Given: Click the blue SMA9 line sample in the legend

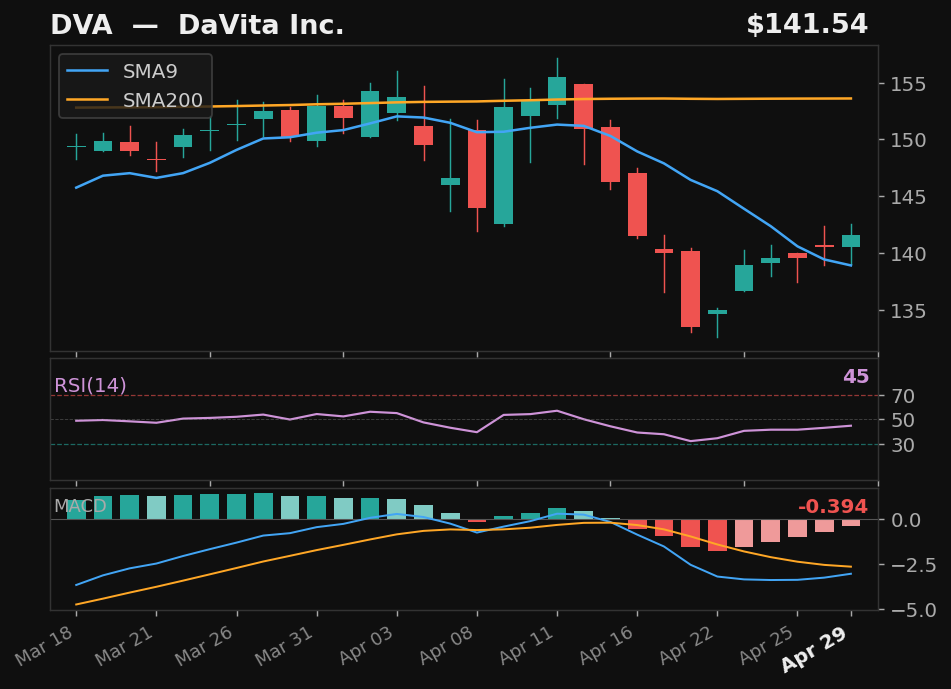Looking at the screenshot, I should pyautogui.click(x=87, y=72).
